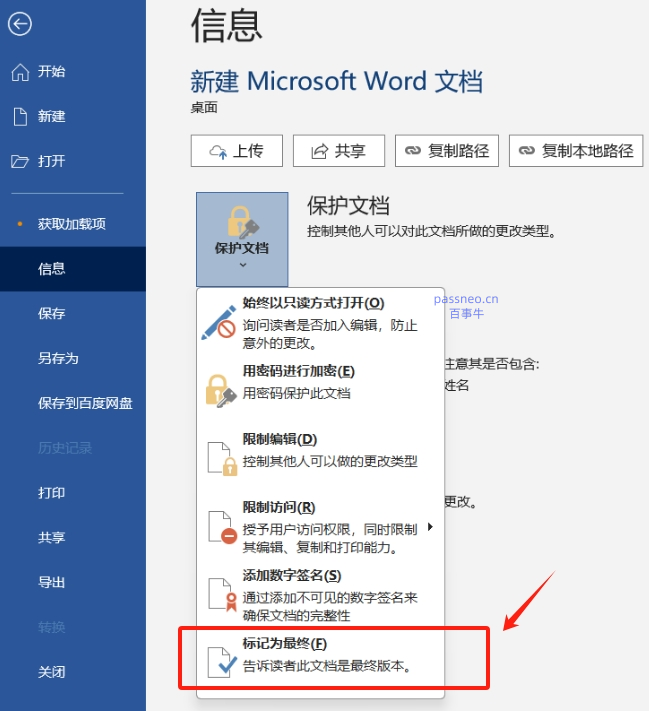The image size is (649, 711).
Task: Open the 新建 sidebar page
Action: point(73,117)
